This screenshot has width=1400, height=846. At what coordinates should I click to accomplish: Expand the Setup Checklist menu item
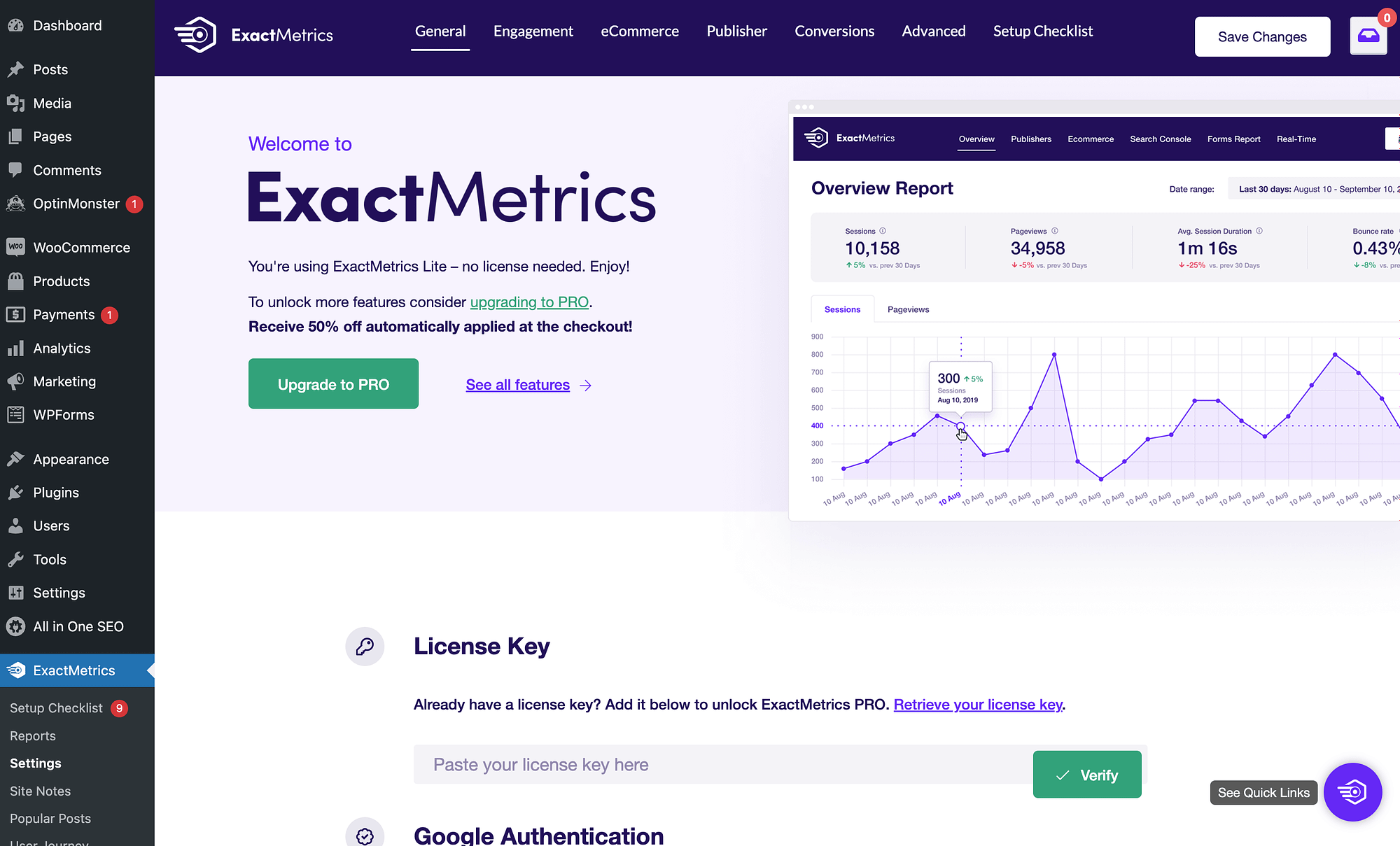(56, 707)
